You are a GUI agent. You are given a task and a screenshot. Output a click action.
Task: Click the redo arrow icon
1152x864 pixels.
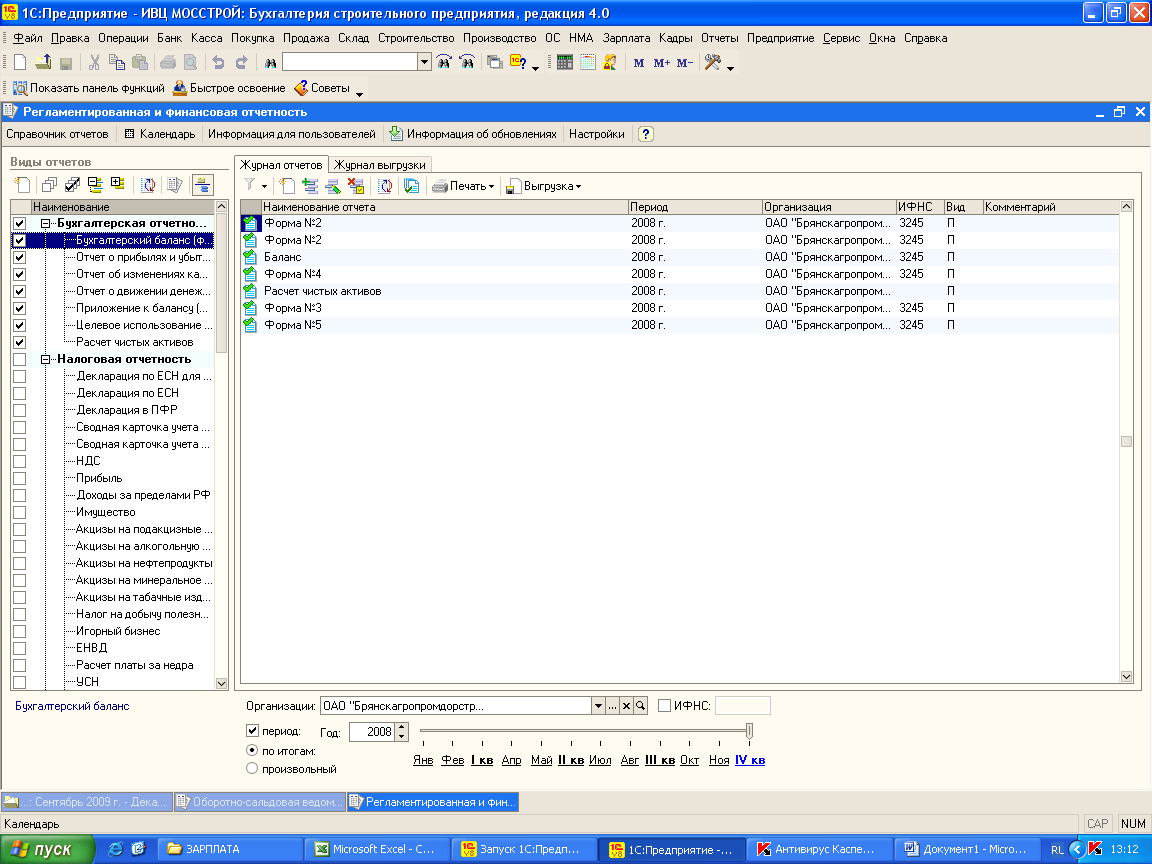[241, 62]
